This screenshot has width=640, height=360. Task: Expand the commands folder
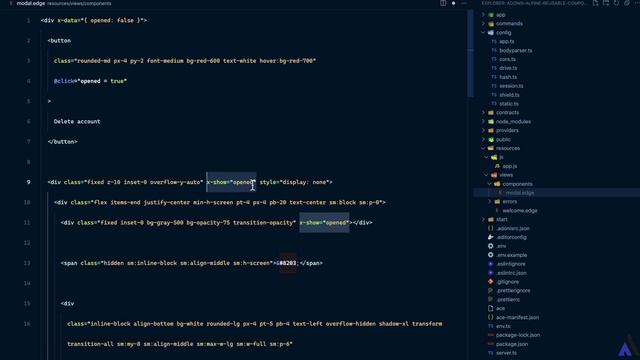(x=509, y=24)
